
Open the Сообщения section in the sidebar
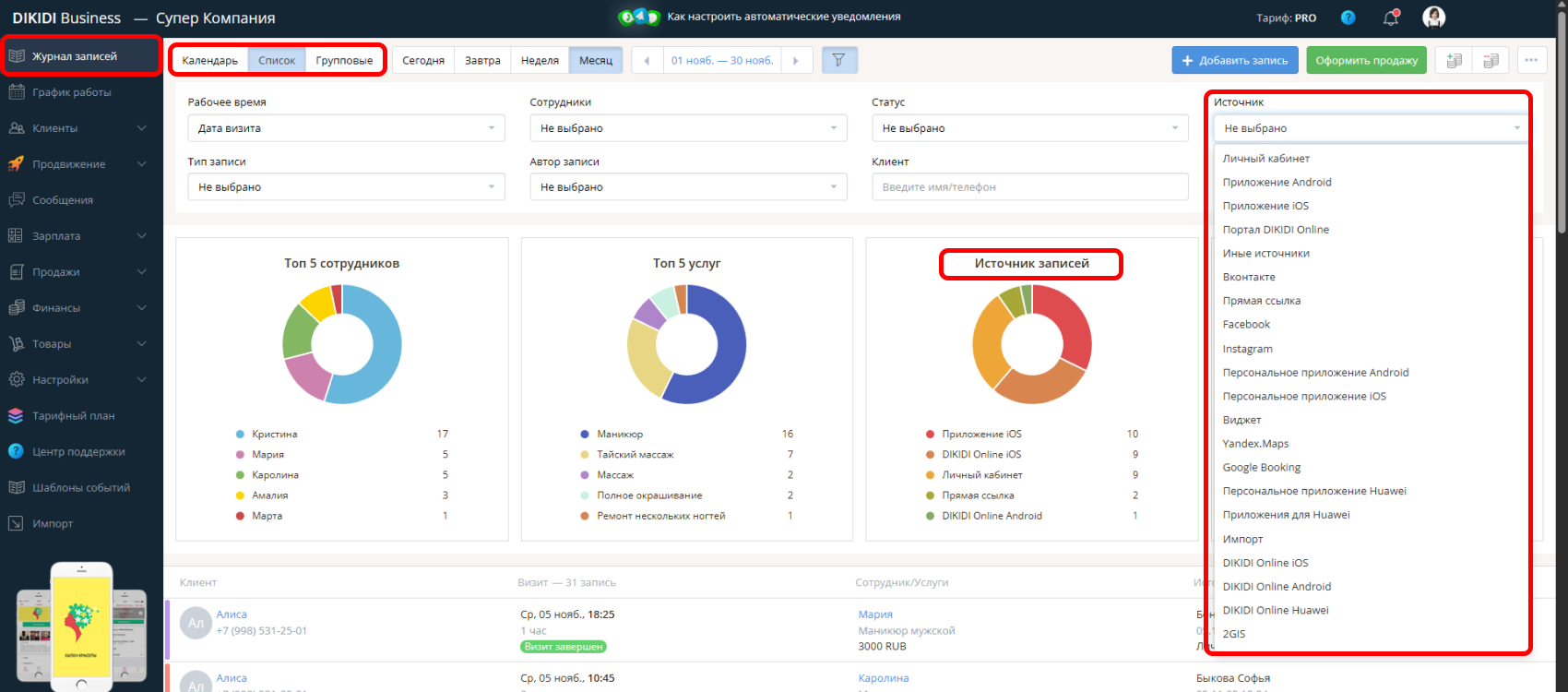(63, 200)
